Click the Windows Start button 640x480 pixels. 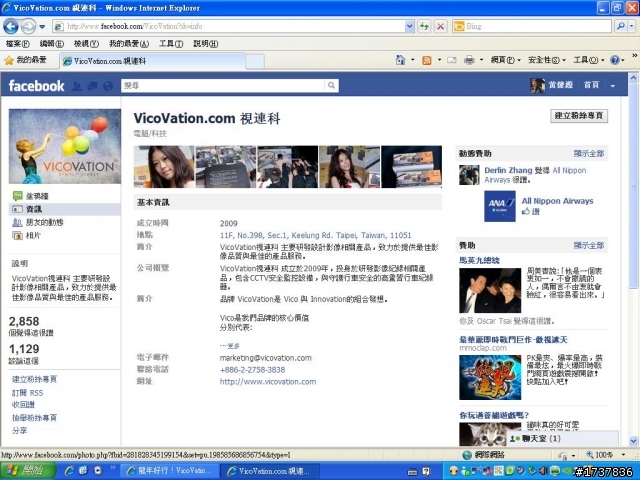click(28, 471)
